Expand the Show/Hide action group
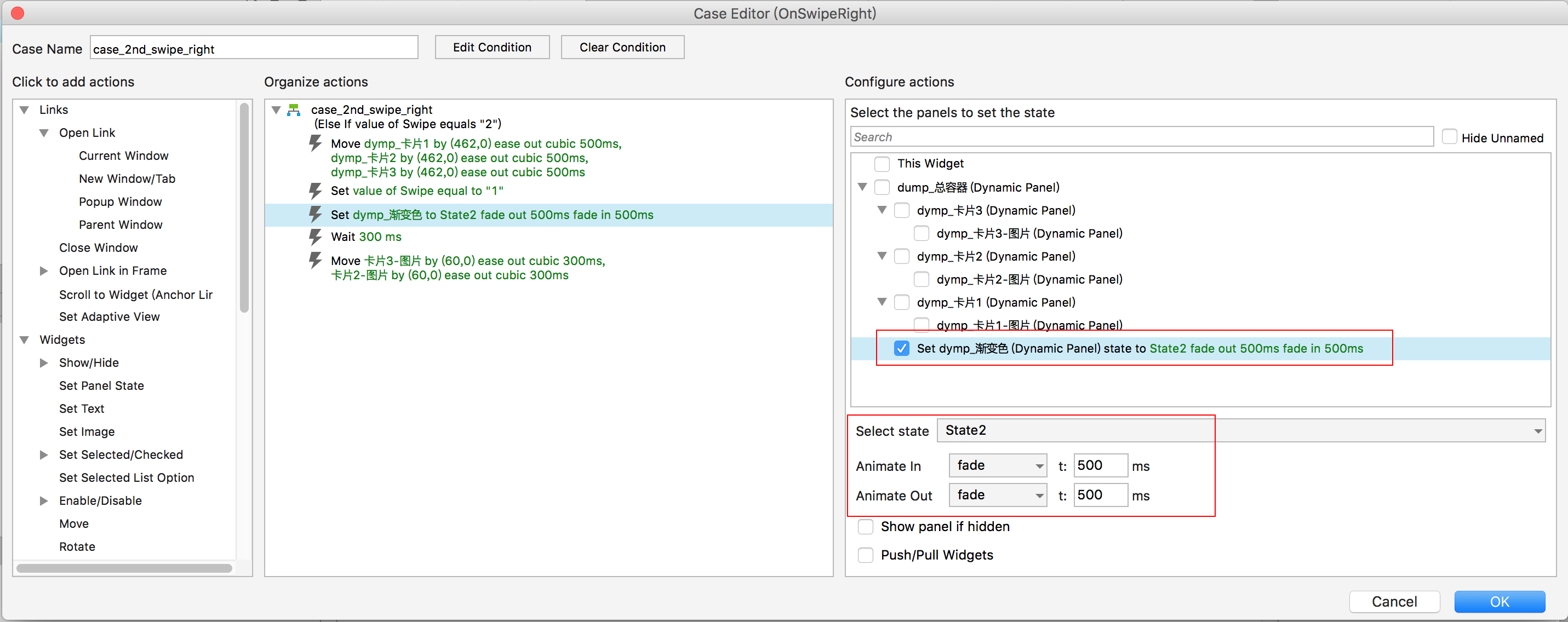This screenshot has height=622, width=1568. 44,362
